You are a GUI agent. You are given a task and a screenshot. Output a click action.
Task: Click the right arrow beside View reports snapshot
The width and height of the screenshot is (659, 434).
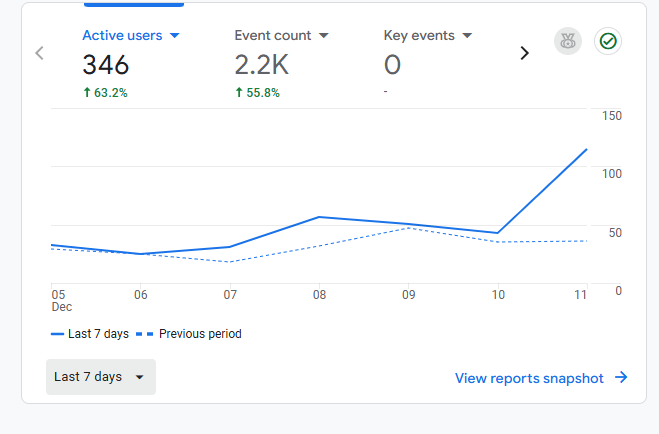(x=621, y=377)
